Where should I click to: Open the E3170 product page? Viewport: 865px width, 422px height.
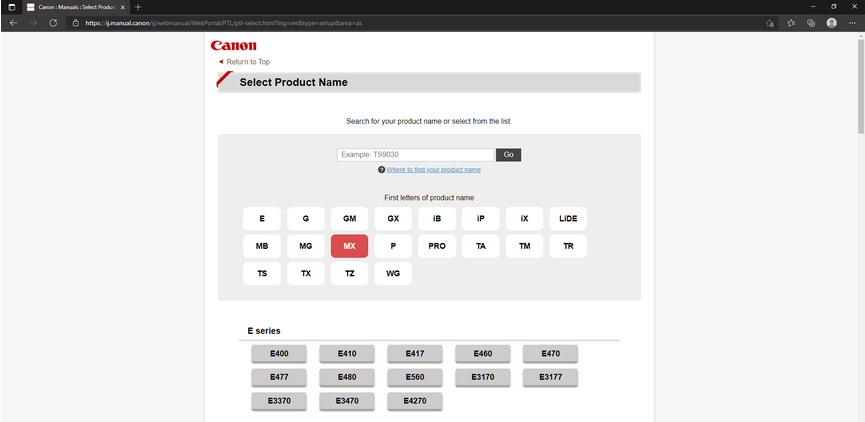pyautogui.click(x=482, y=377)
